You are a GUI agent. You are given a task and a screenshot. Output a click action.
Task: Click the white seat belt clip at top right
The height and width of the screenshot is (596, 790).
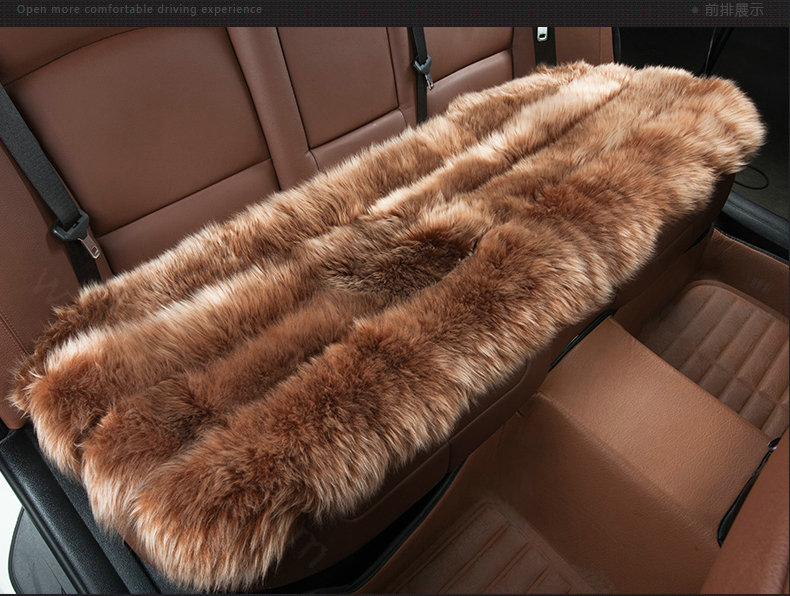[x=542, y=34]
